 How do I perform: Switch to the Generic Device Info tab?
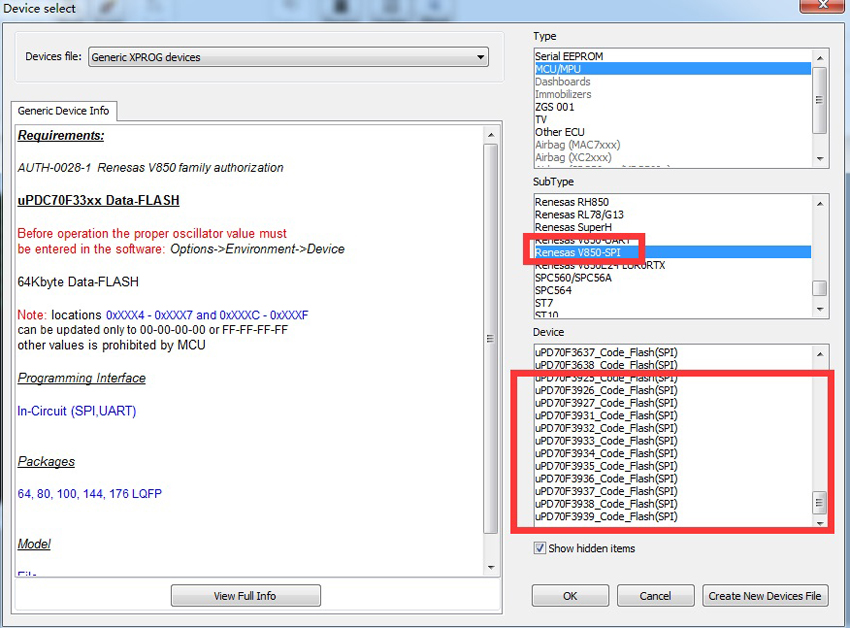tap(63, 111)
